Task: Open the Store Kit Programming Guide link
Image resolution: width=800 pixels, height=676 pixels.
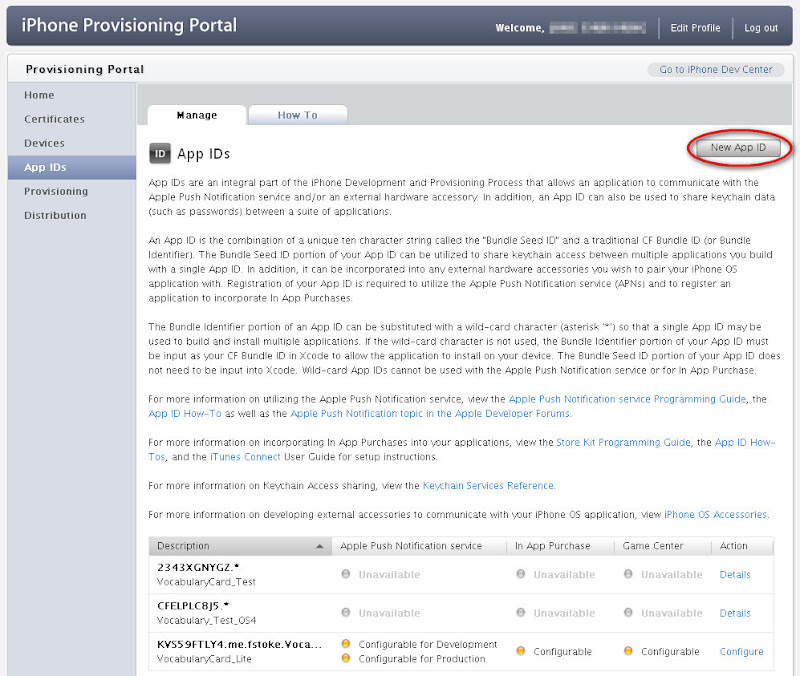Action: (x=623, y=442)
